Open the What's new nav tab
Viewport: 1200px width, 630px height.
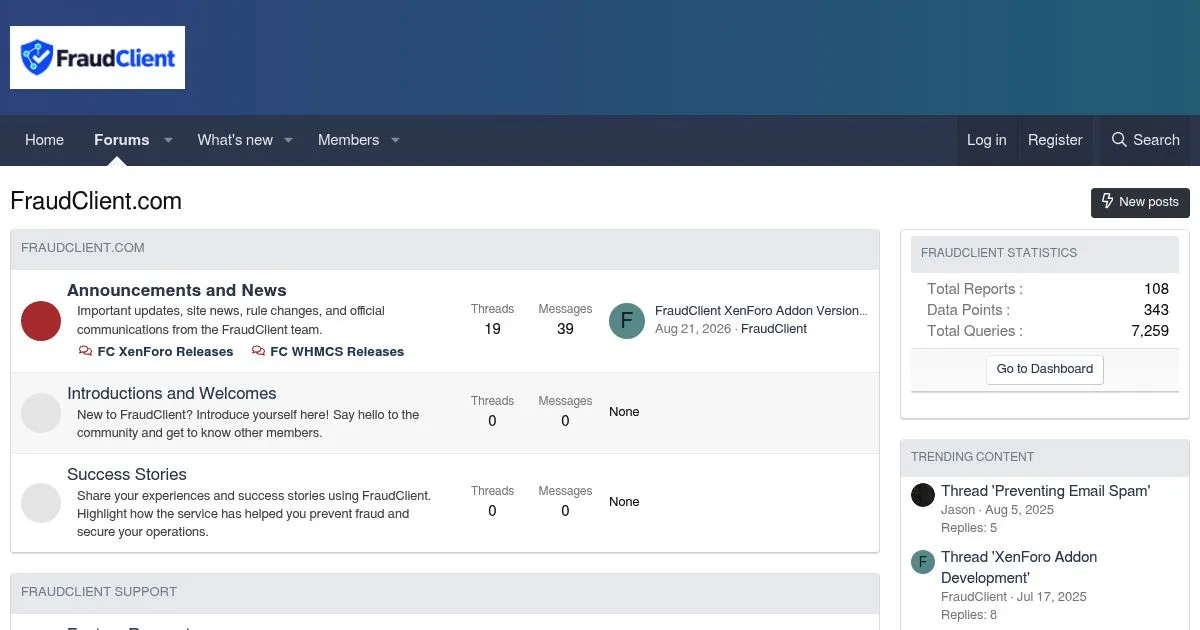pyautogui.click(x=235, y=140)
